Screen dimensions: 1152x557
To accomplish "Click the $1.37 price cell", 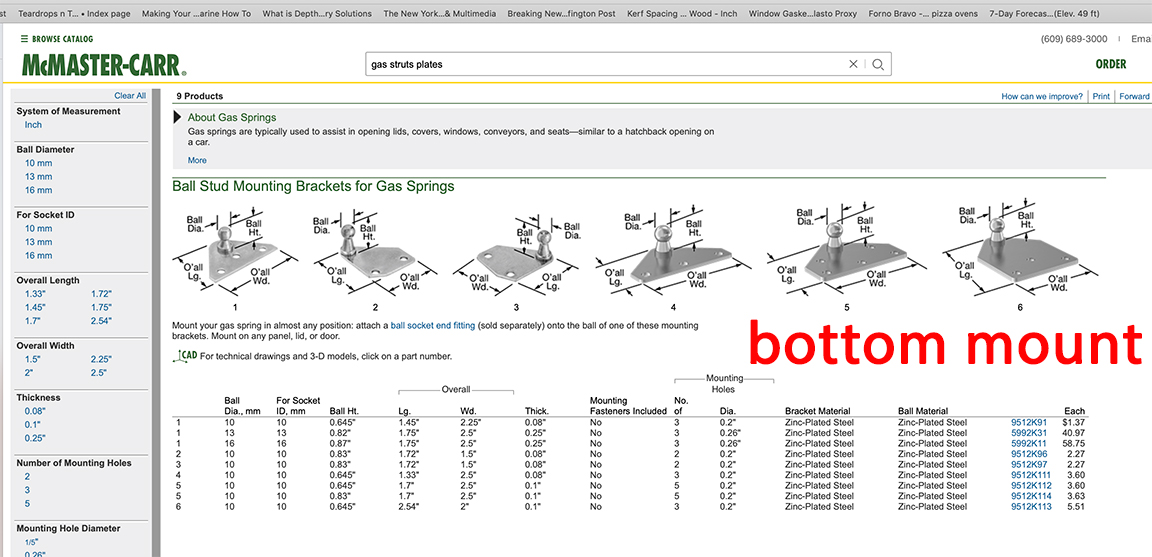I will point(1073,422).
